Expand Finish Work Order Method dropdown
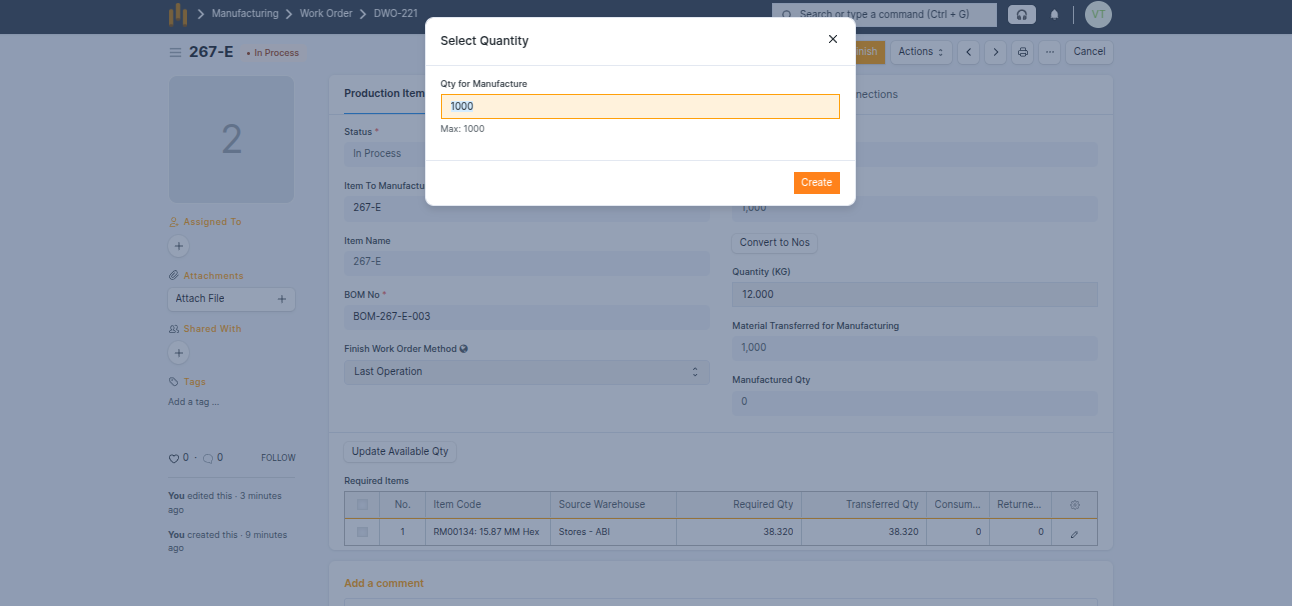The height and width of the screenshot is (606, 1292). pyautogui.click(x=526, y=372)
